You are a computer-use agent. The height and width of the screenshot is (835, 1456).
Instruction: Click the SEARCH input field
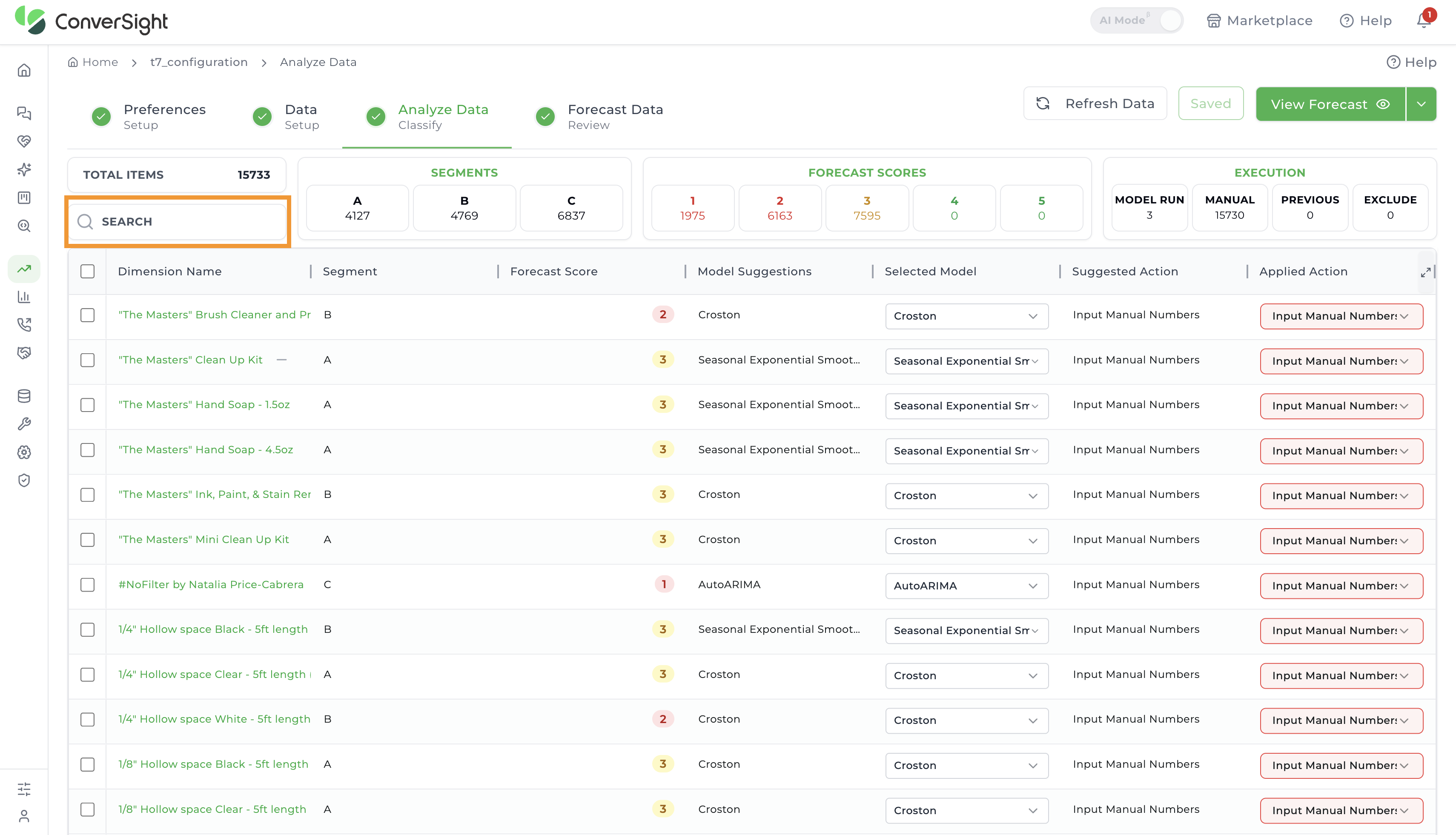[x=178, y=221]
